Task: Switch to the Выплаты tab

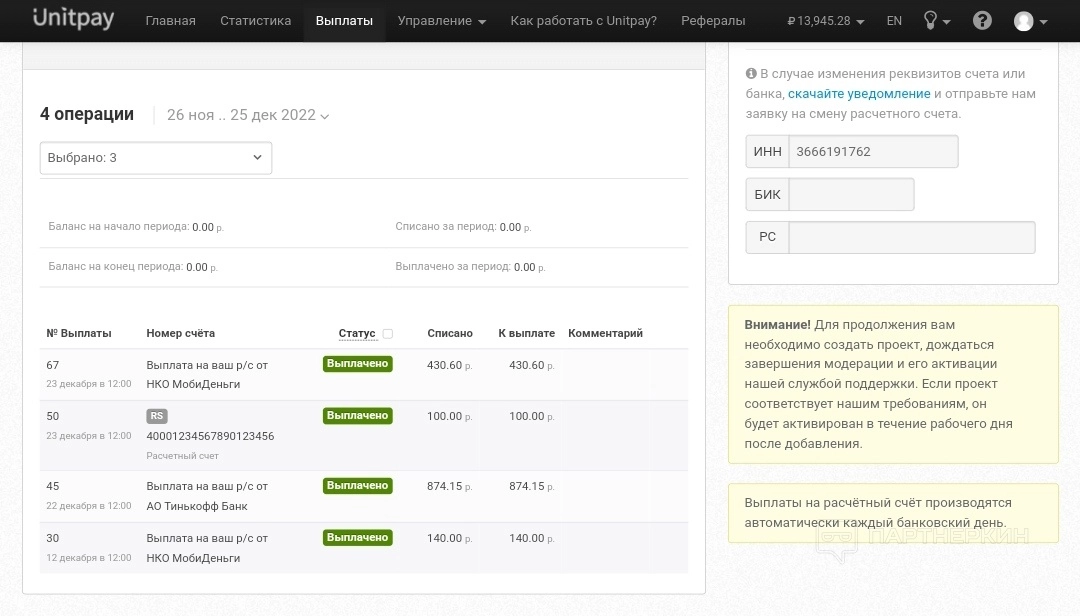Action: [x=344, y=21]
